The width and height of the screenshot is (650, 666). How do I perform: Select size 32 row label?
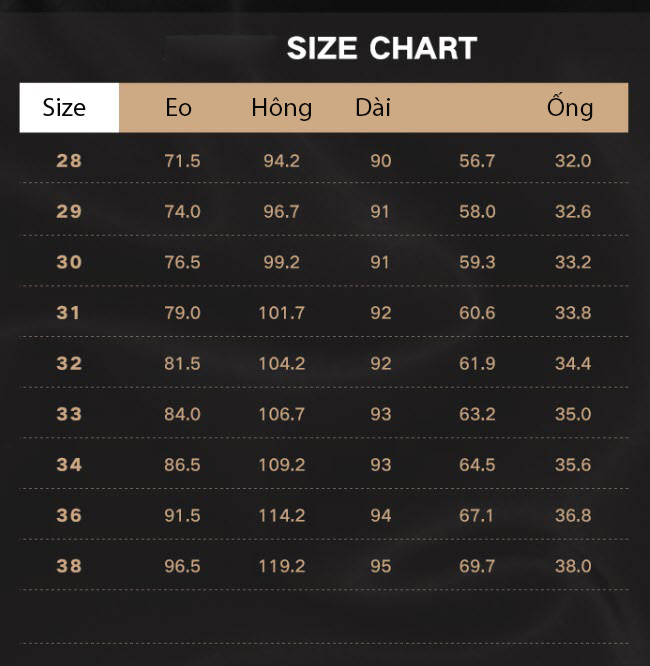pos(69,364)
